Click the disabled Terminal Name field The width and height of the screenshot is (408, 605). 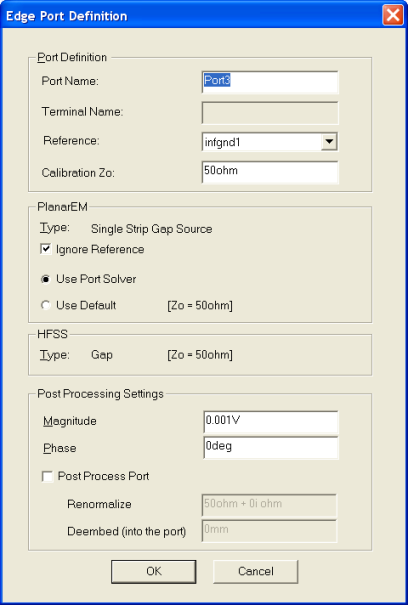[x=270, y=113]
